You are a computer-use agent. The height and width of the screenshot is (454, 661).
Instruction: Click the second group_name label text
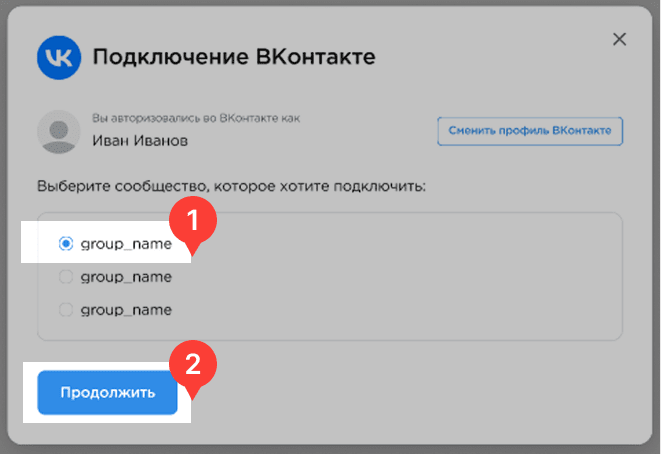[126, 277]
